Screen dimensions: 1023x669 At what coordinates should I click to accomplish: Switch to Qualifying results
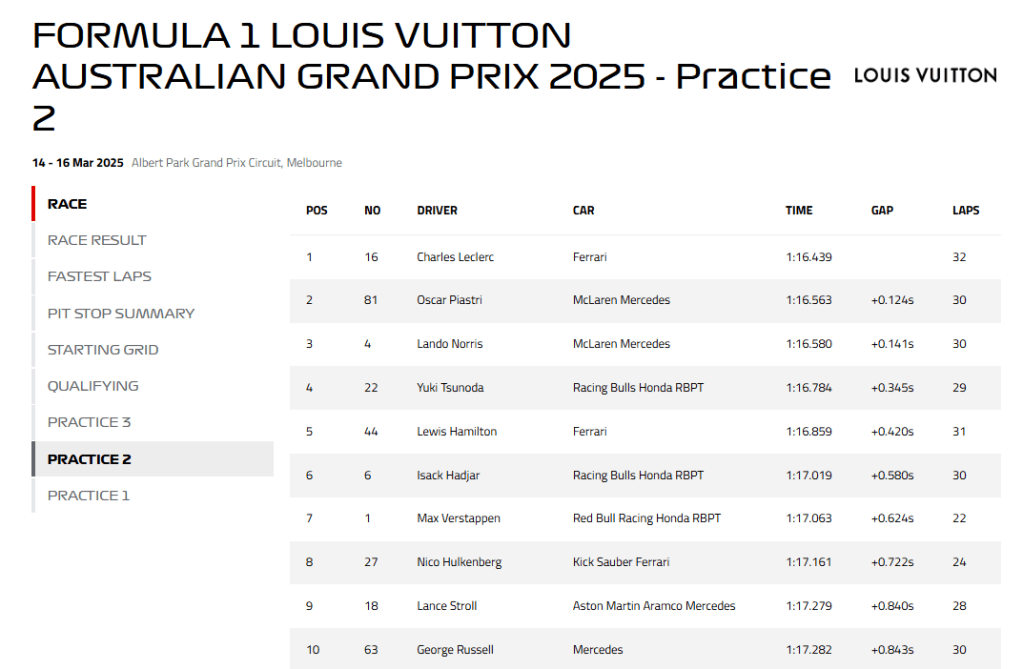(x=93, y=386)
